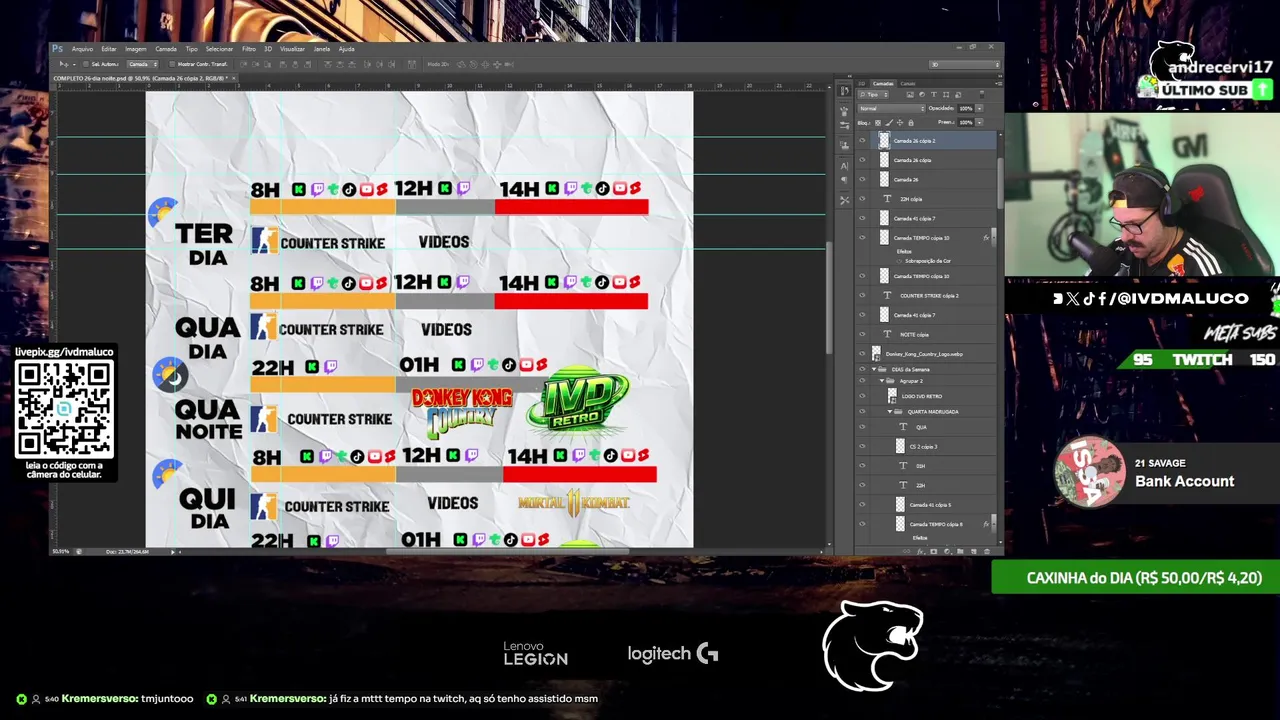The width and height of the screenshot is (1280, 720).
Task: Select the Move tool options icon
Action: (x=63, y=64)
